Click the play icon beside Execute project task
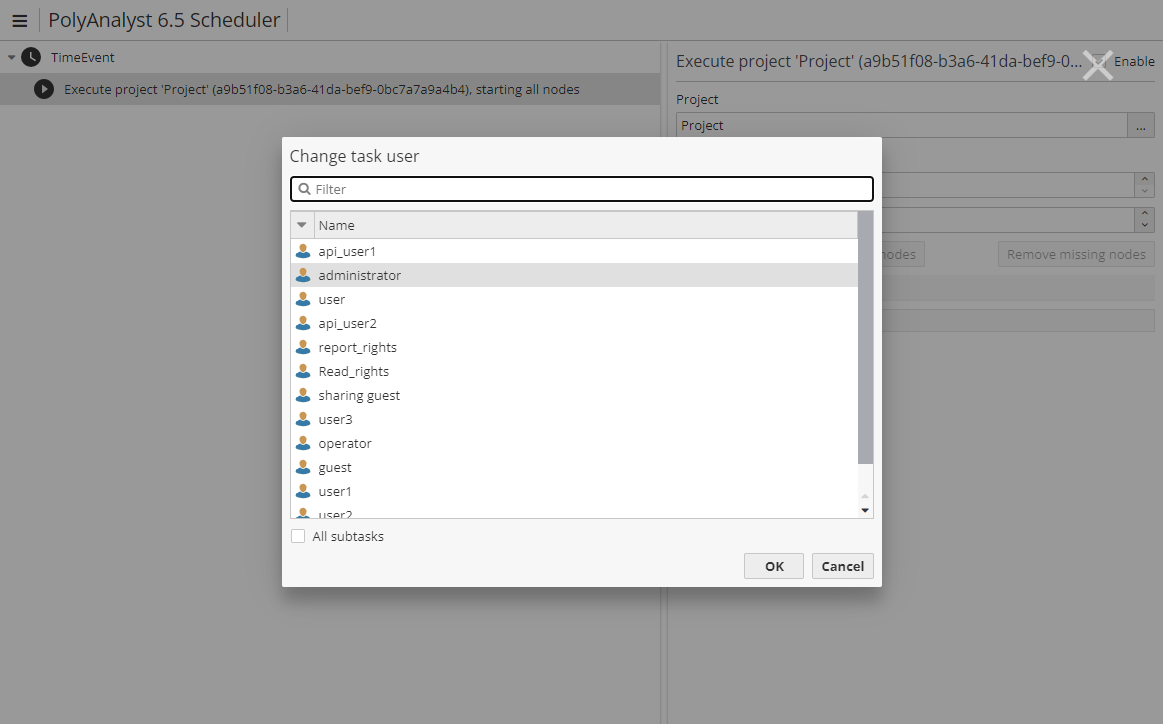The height and width of the screenshot is (724, 1163). pos(44,89)
